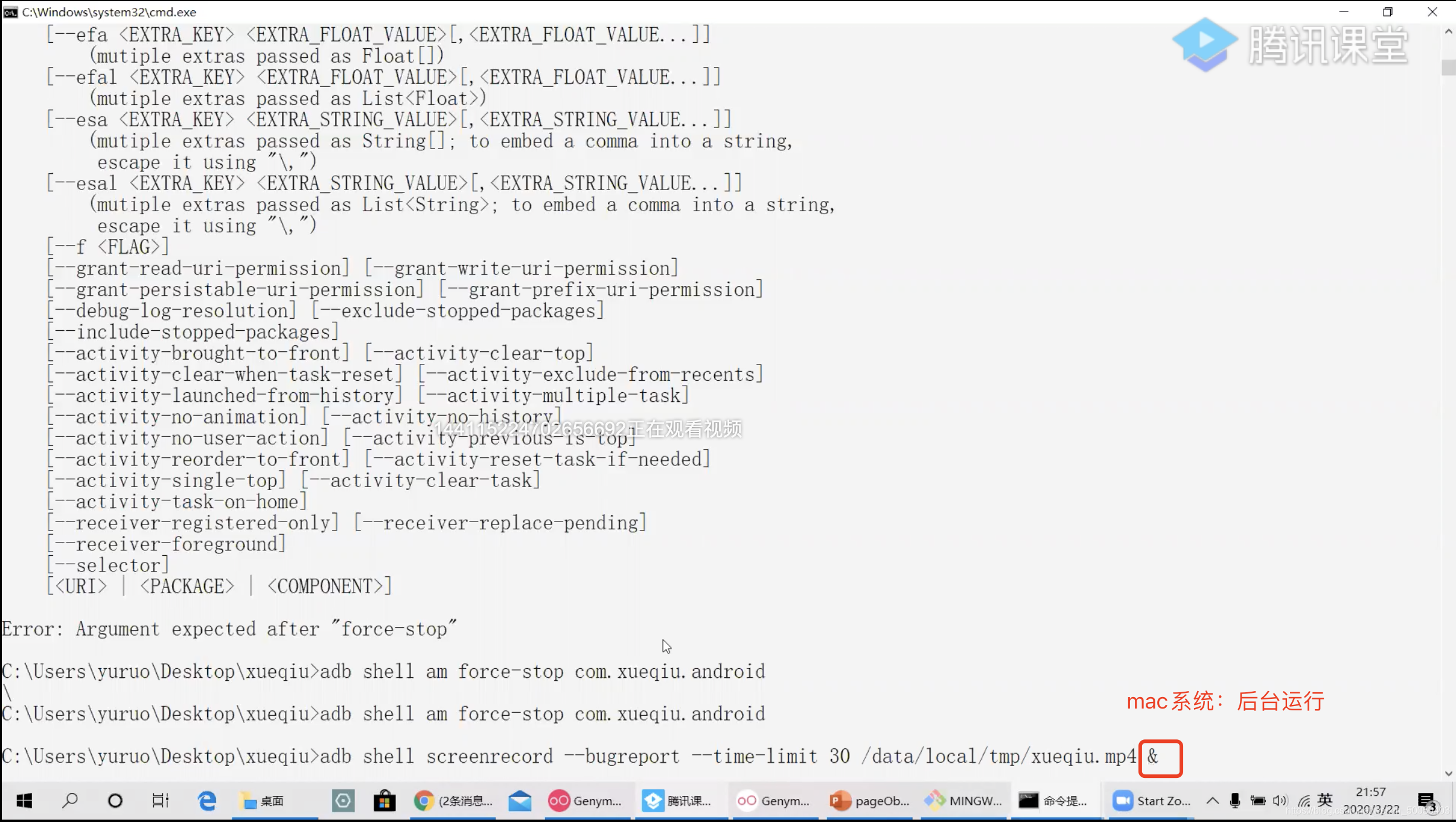Toggle the microphone tray icon

pyautogui.click(x=1235, y=801)
